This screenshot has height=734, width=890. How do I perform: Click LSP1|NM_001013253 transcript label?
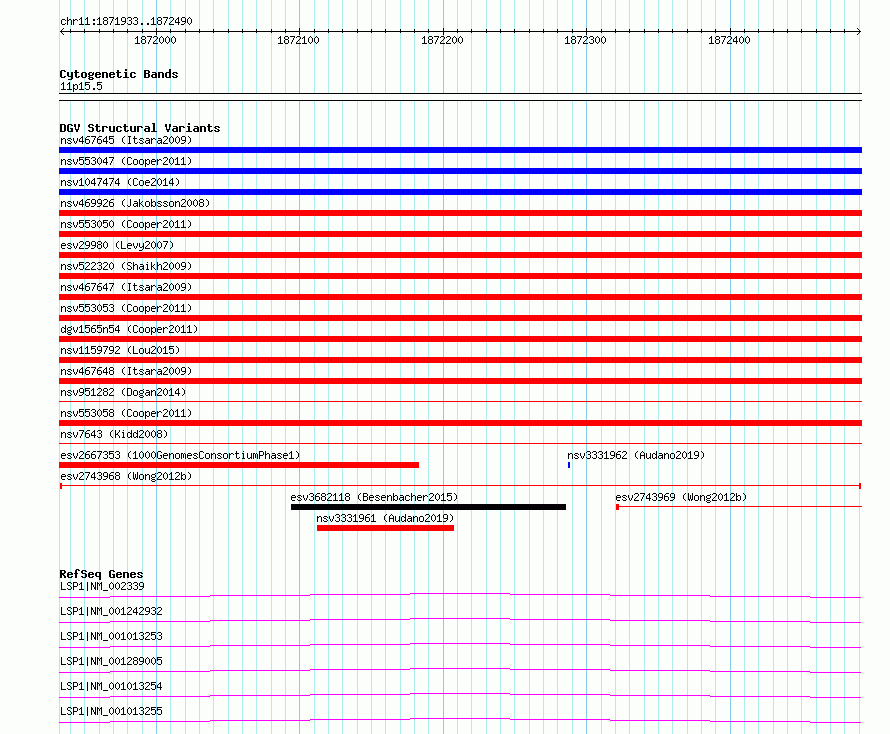pyautogui.click(x=111, y=636)
